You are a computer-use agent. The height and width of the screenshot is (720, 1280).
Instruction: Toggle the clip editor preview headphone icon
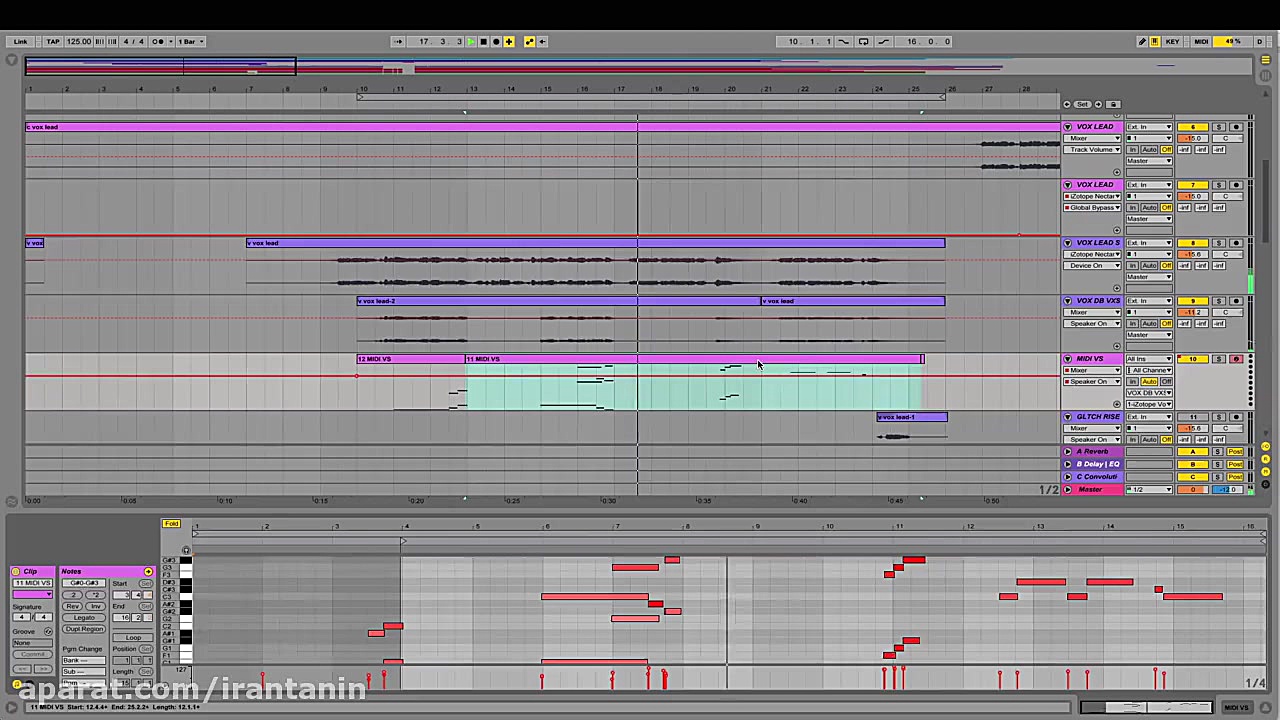(185, 550)
